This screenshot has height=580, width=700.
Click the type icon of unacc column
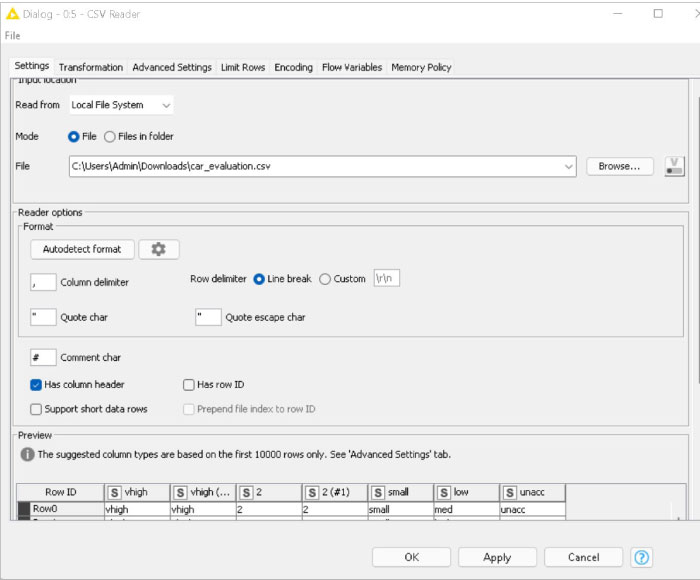pos(510,492)
